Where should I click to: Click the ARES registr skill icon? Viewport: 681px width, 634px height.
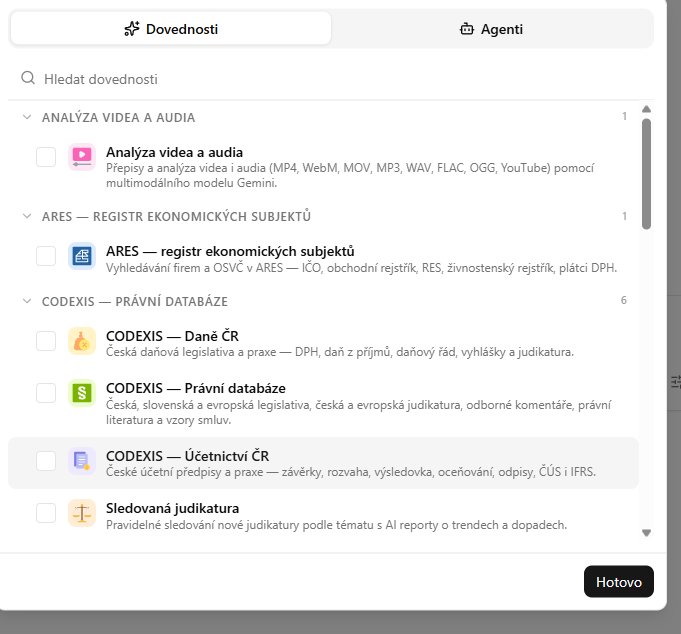click(82, 256)
